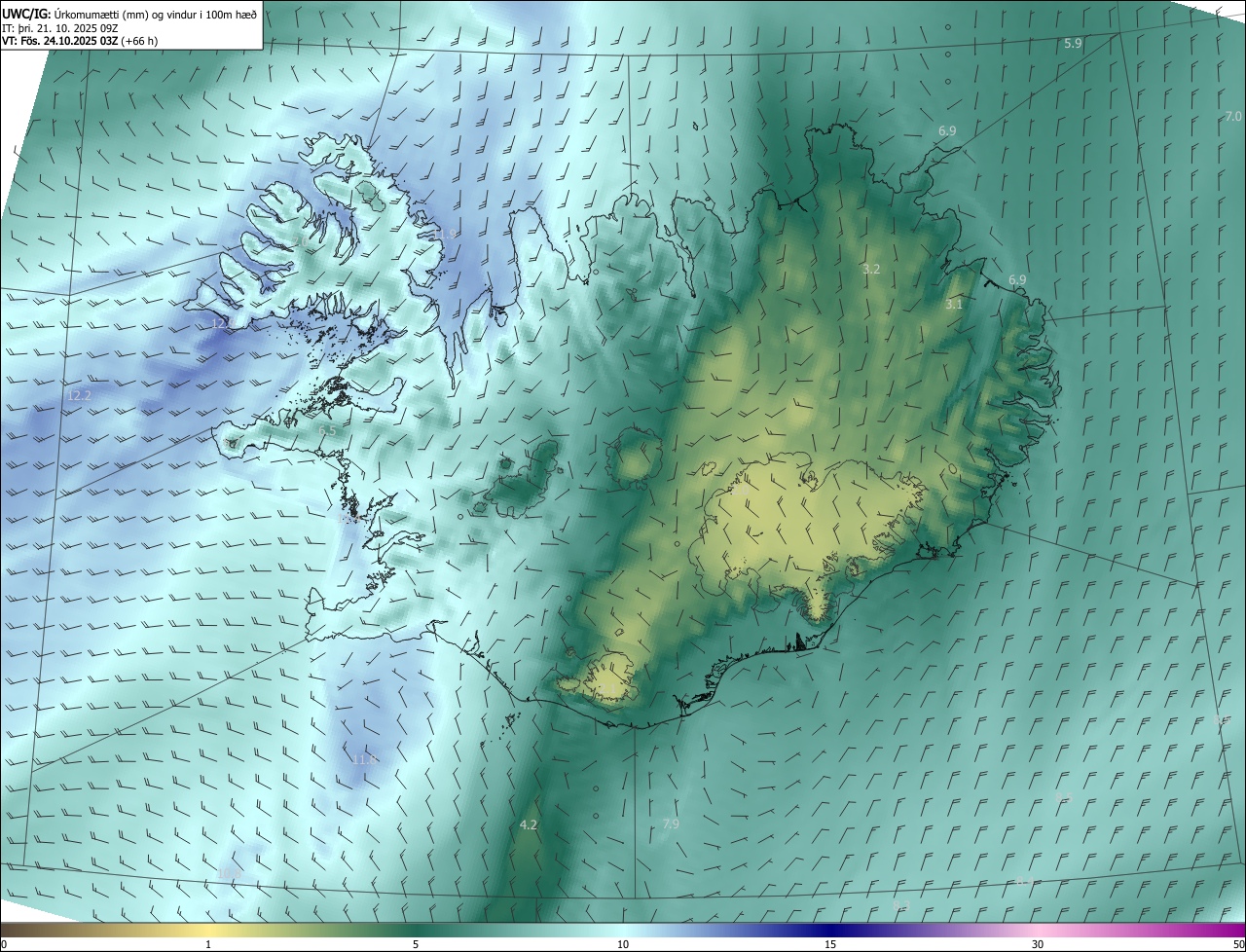Screen dimensions: 1246x952
Task: Click the 15 tick on the color scale
Action: [830, 945]
